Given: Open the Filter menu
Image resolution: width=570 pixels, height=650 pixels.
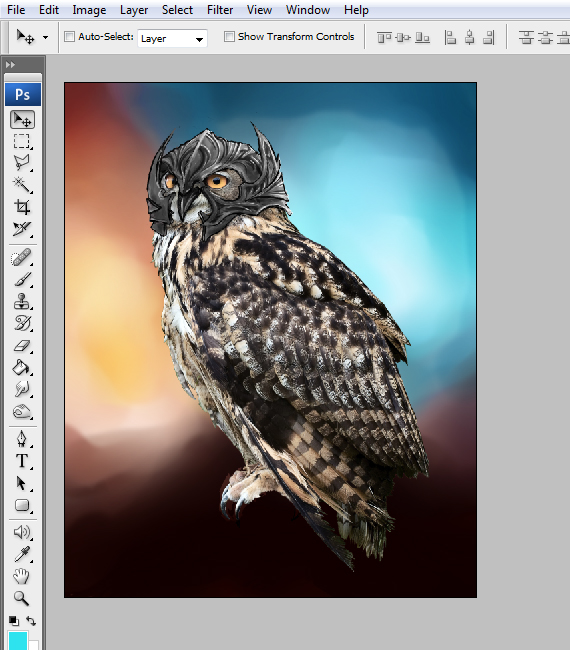Looking at the screenshot, I should [220, 10].
